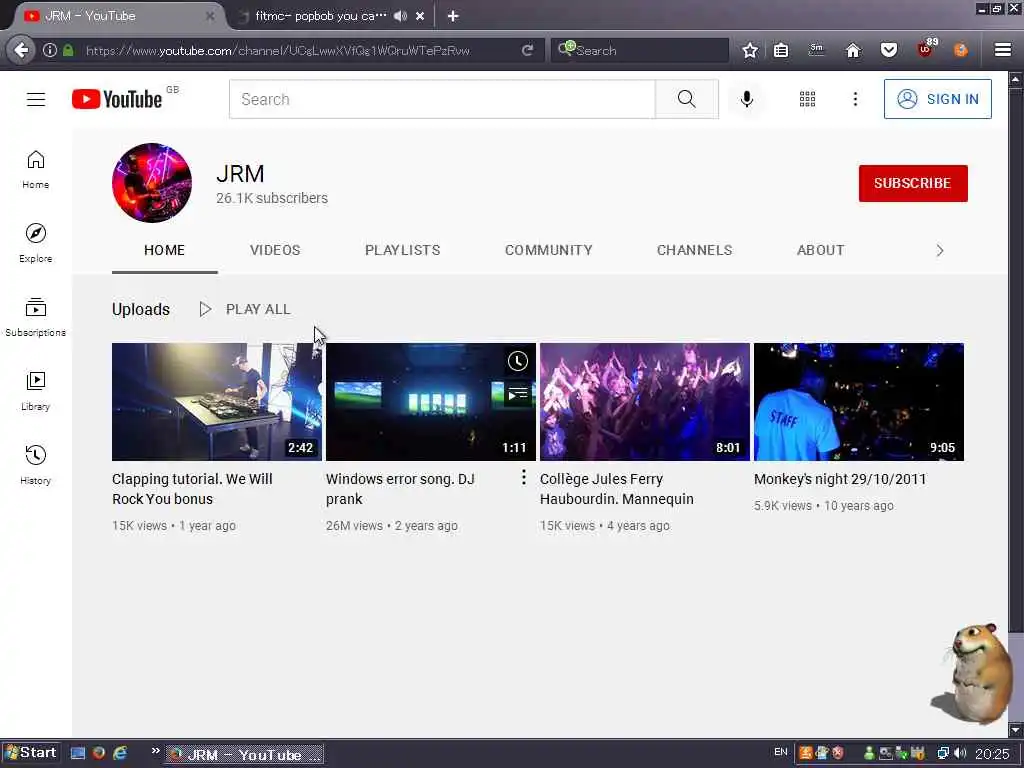Open a new browser tab

[453, 16]
